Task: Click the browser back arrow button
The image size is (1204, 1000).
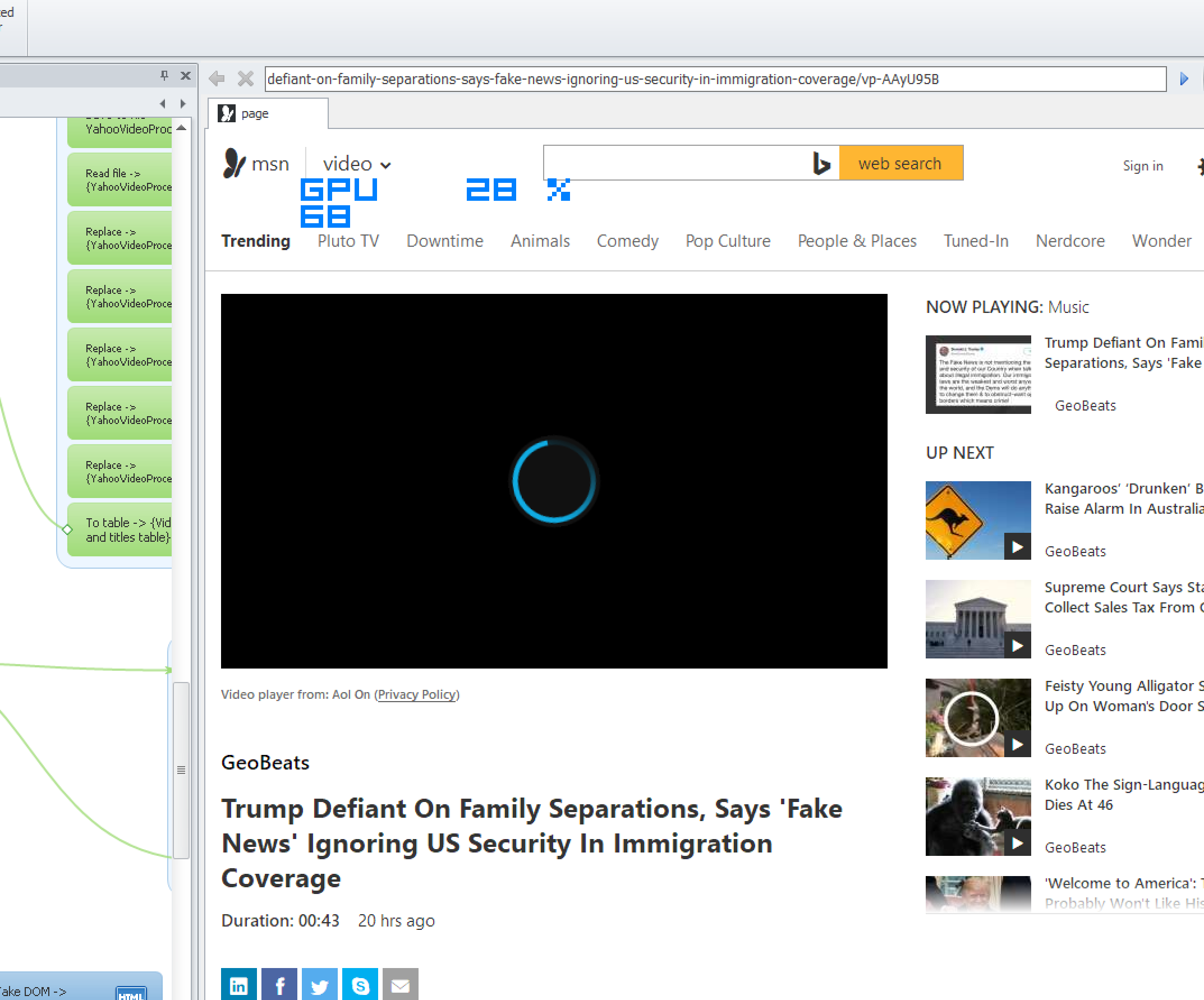Action: tap(217, 79)
